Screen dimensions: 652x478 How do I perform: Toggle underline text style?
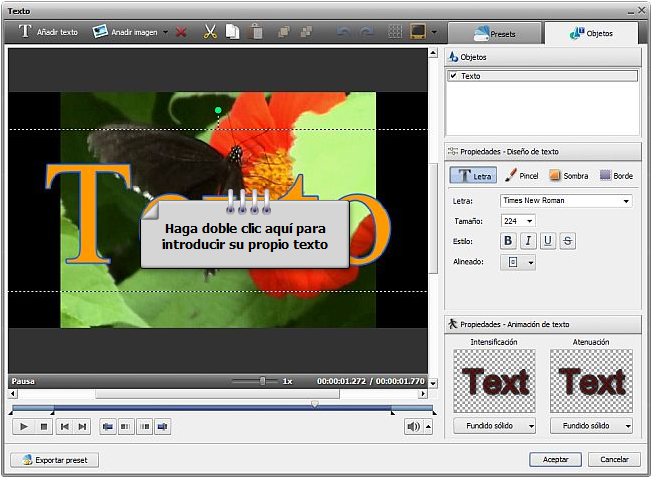(x=547, y=241)
